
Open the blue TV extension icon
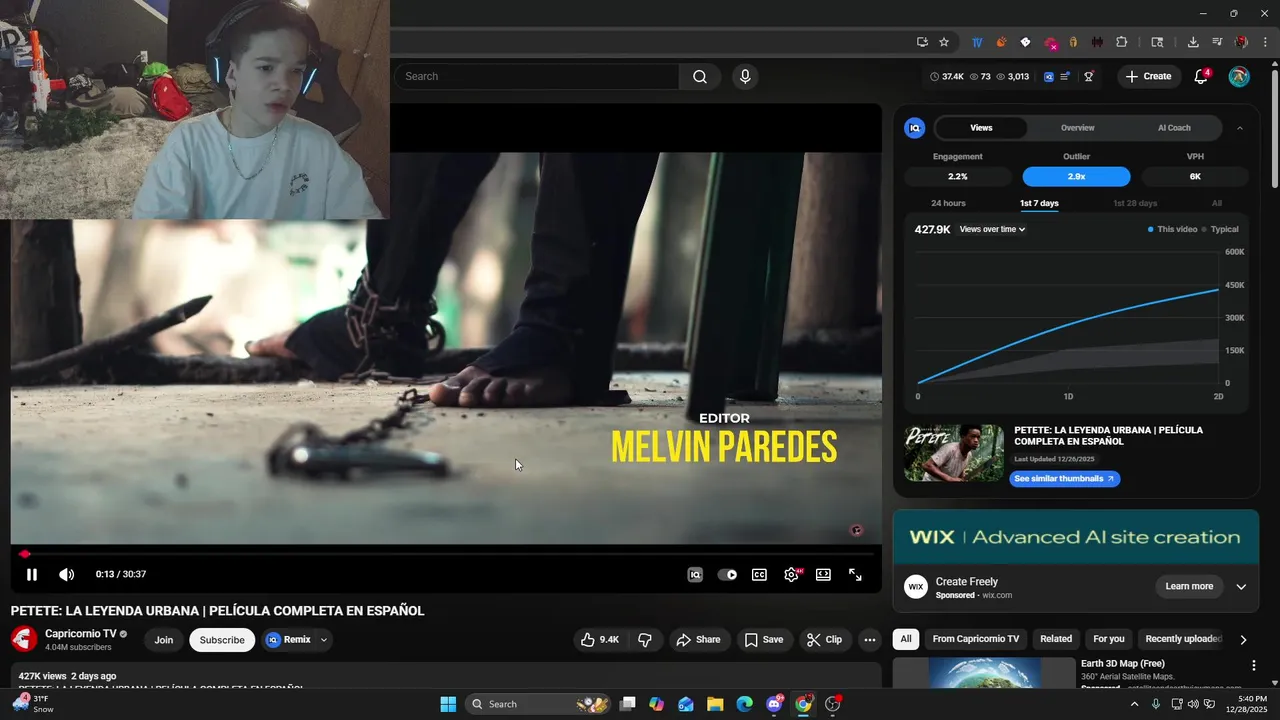click(977, 42)
